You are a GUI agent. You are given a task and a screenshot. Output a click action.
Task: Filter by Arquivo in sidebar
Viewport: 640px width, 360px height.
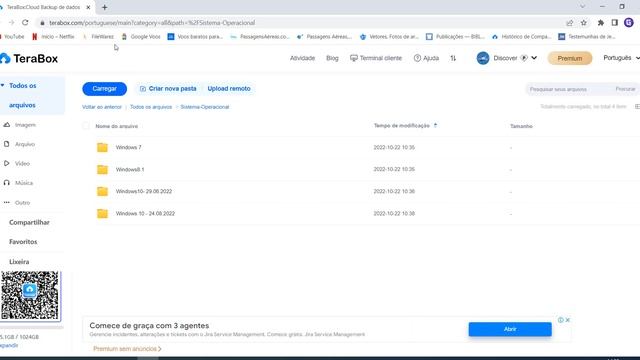tap(24, 144)
